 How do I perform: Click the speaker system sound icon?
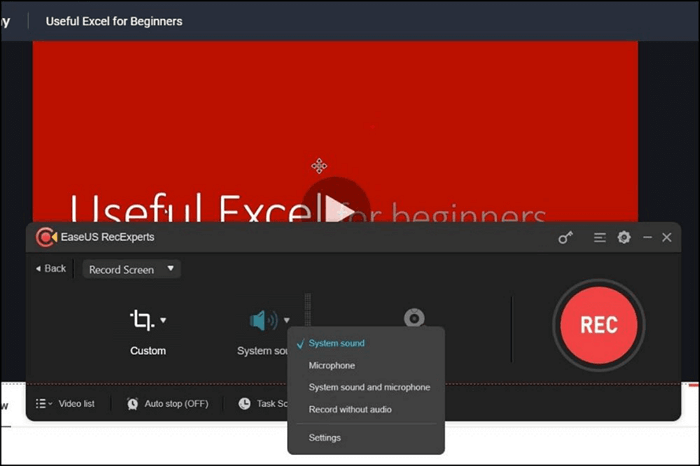pyautogui.click(x=263, y=320)
